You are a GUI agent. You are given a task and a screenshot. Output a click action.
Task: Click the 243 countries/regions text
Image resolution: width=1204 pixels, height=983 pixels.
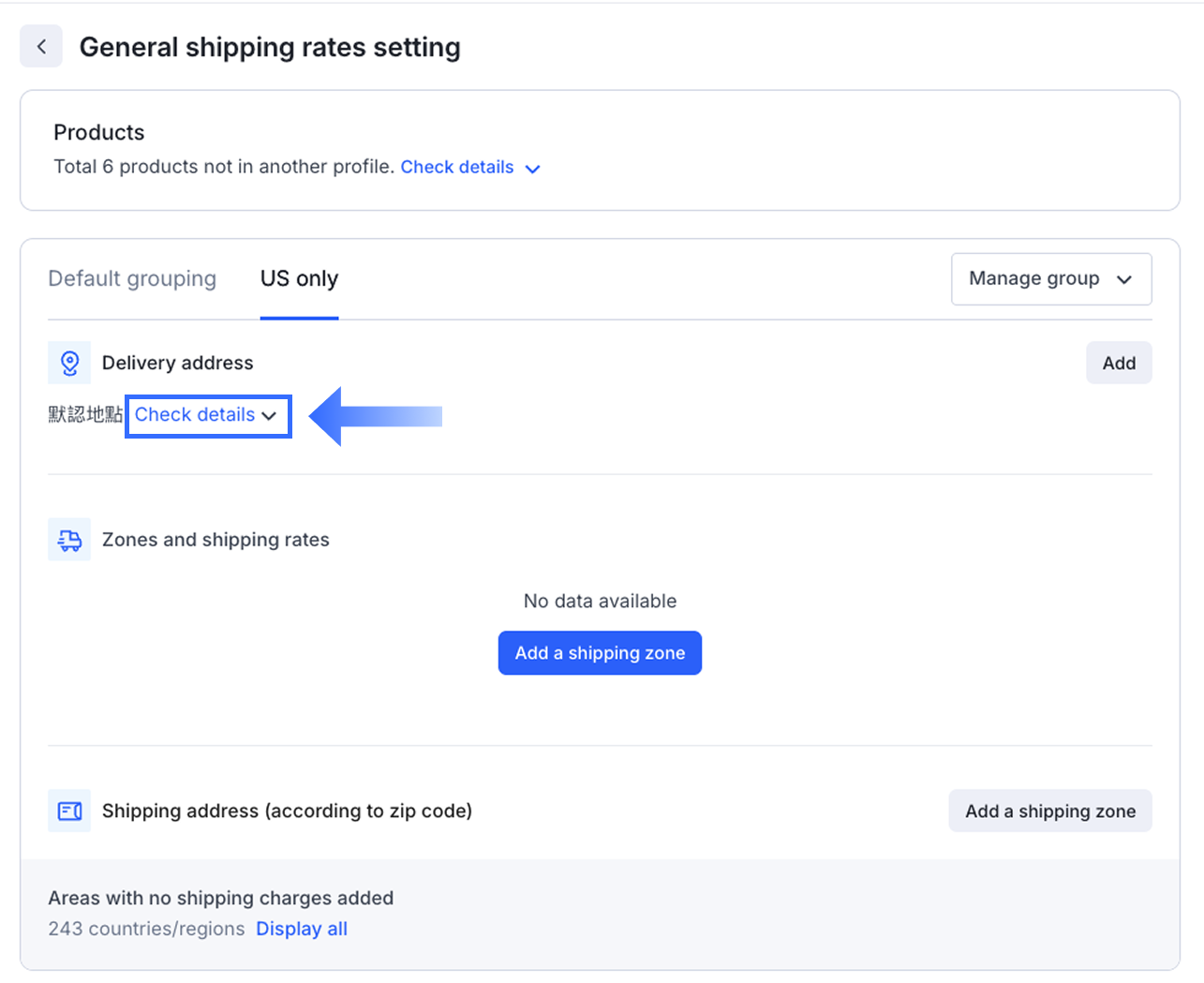146,929
